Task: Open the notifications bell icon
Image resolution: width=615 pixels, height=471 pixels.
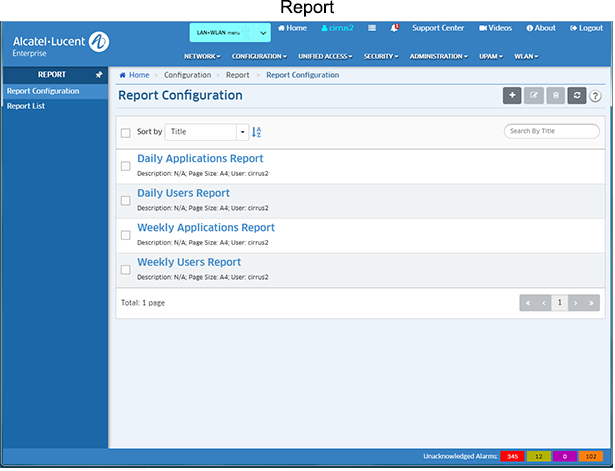Action: click(396, 28)
